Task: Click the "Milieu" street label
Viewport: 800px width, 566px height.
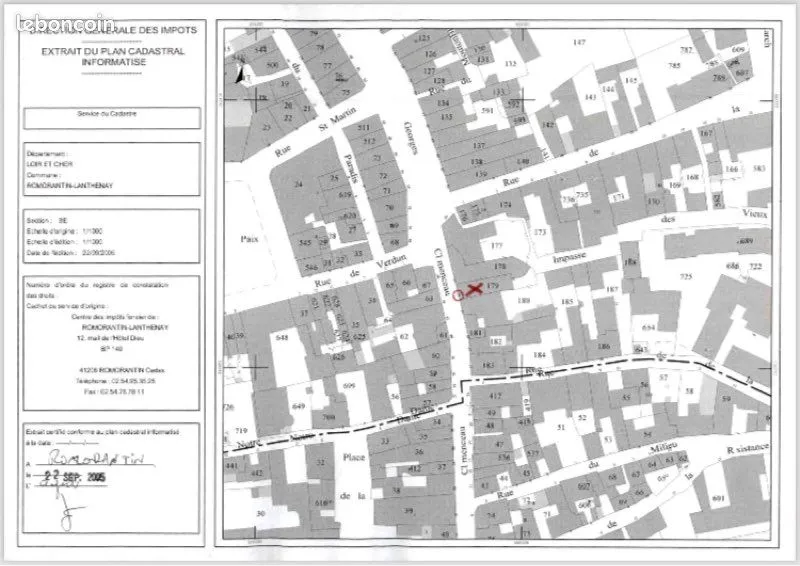Action: (x=664, y=448)
